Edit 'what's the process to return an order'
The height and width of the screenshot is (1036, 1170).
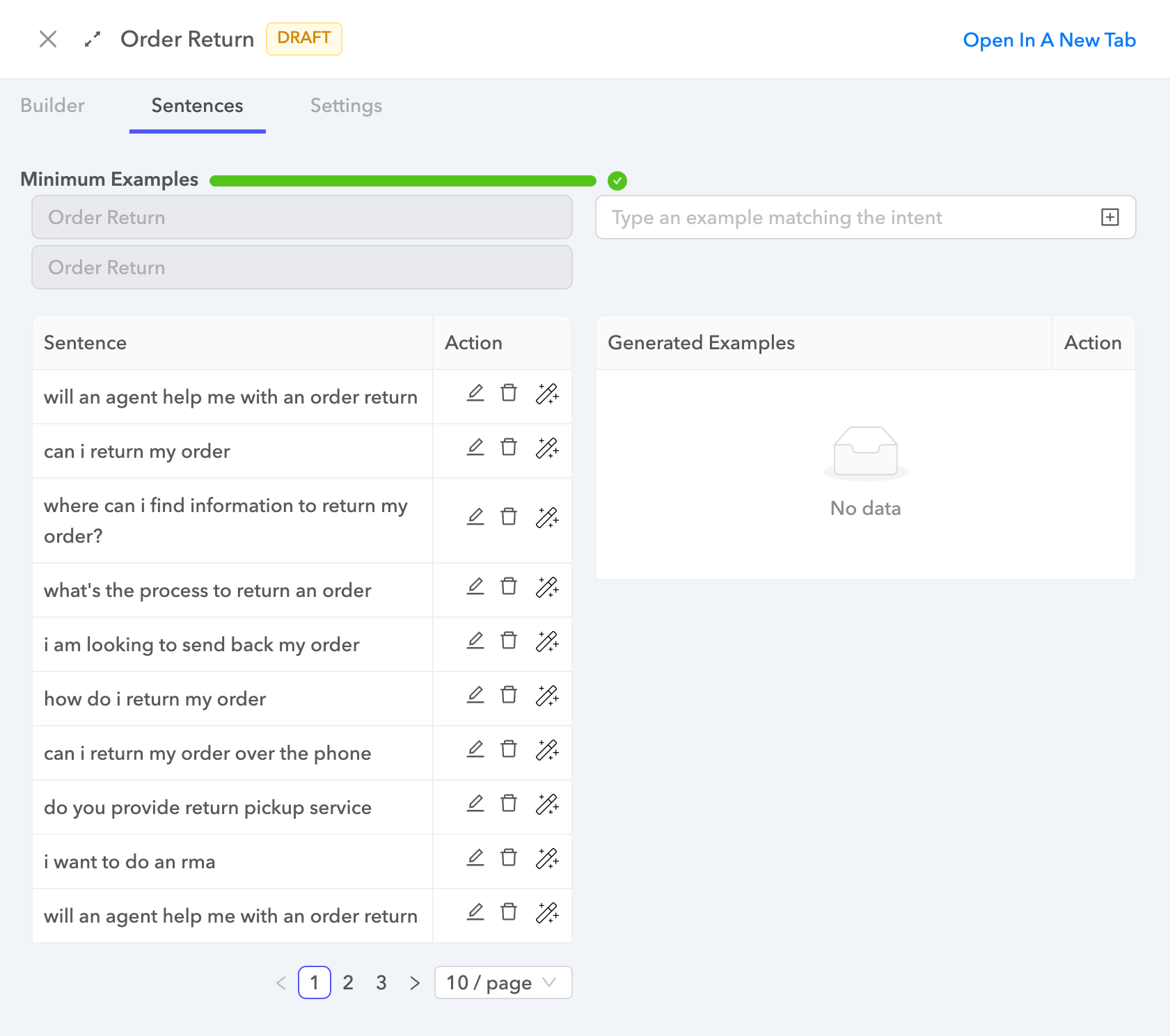tap(475, 587)
